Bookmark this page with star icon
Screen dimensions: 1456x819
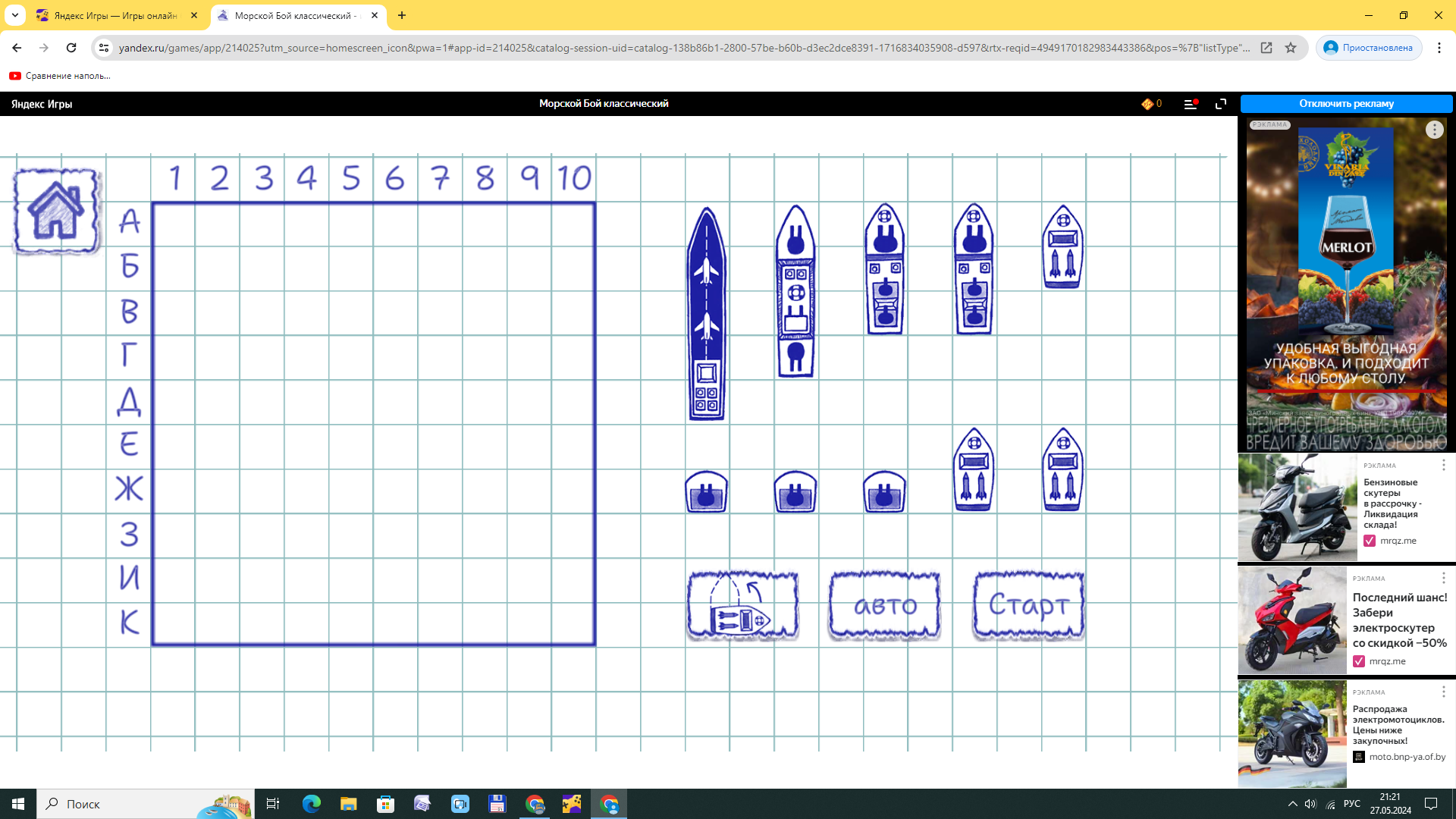point(1291,48)
